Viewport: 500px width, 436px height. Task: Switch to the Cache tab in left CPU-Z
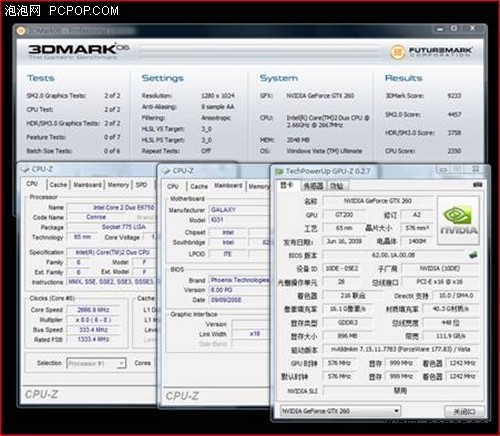coord(58,185)
